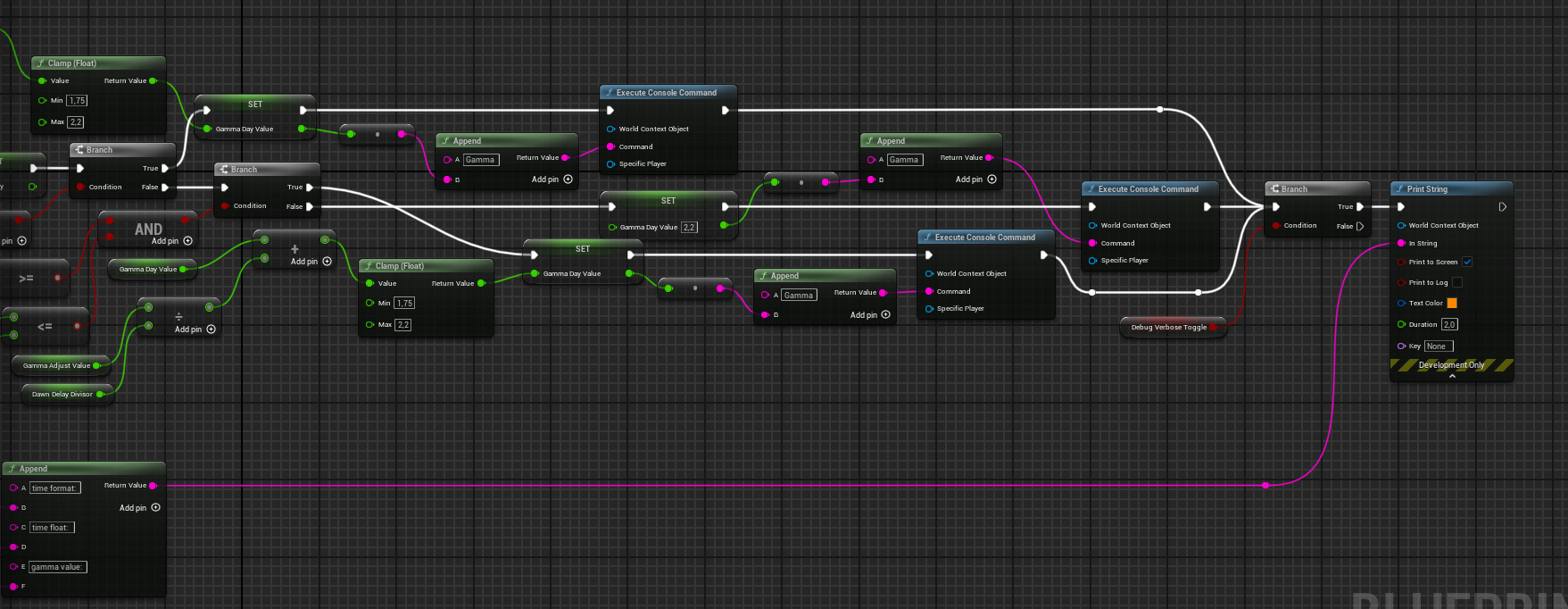
Task: Uncheck the Print to Screen checkbox
Action: tap(1467, 262)
